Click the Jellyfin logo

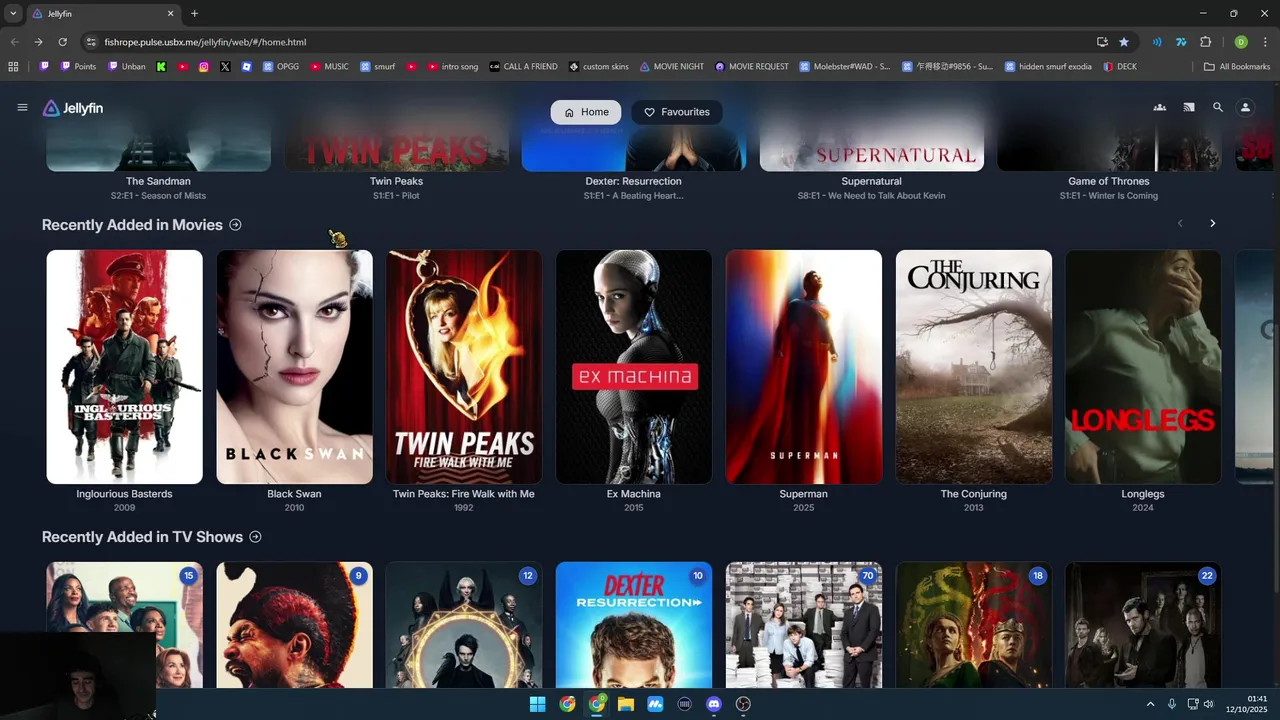coord(73,108)
